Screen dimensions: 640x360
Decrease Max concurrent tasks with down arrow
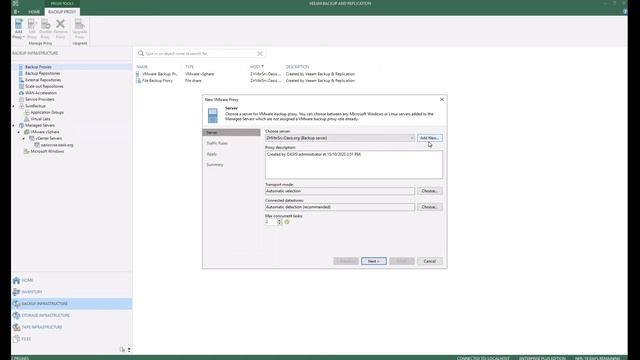(280, 223)
